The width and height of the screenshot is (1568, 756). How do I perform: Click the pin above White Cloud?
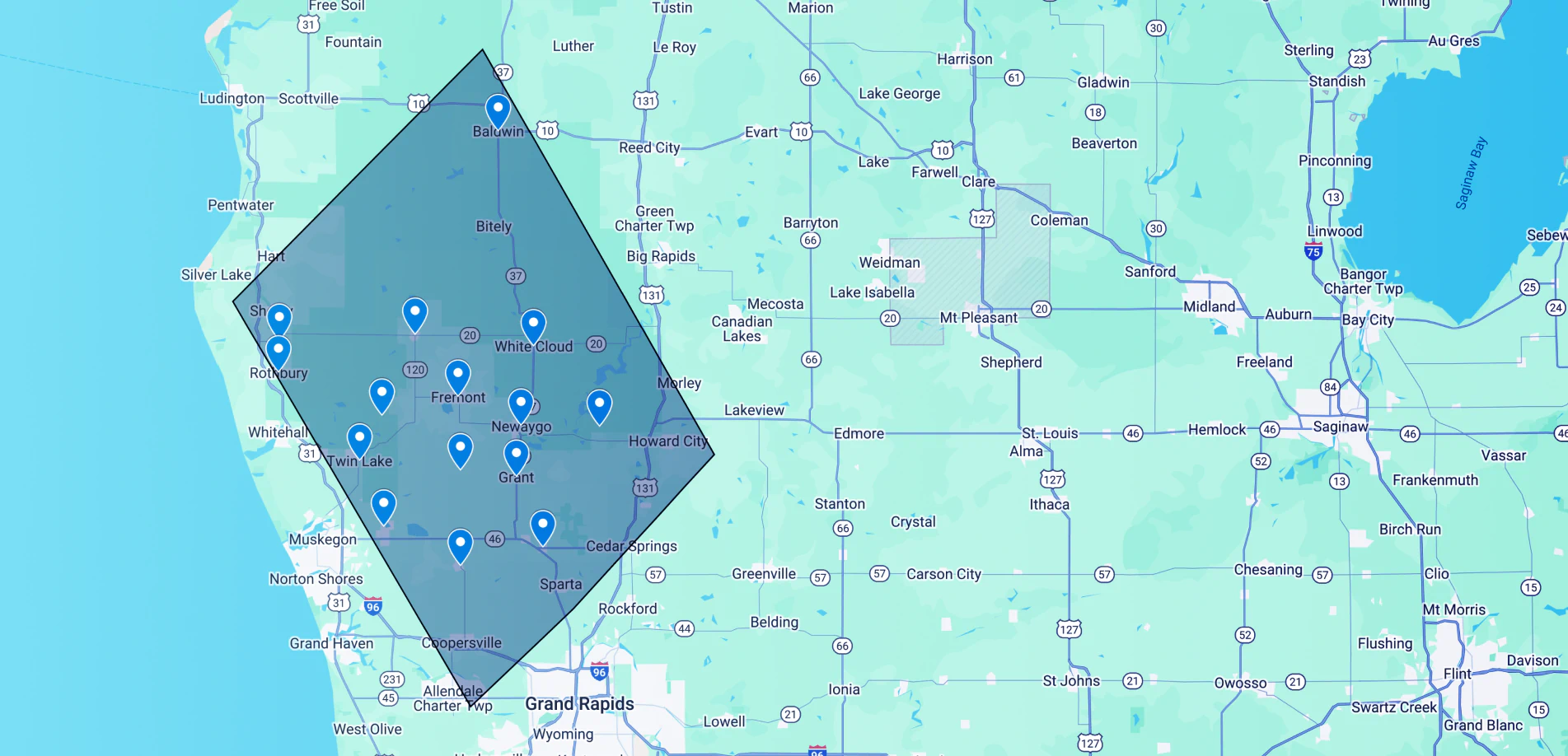click(533, 325)
